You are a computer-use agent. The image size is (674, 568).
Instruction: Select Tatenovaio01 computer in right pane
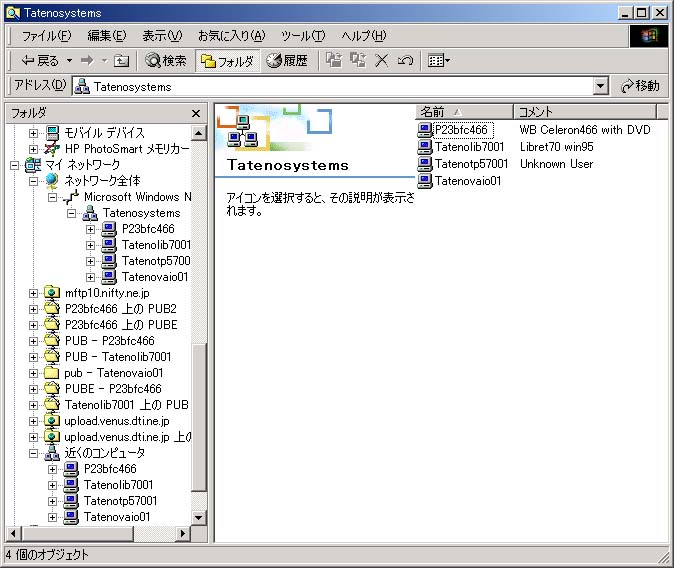pyautogui.click(x=467, y=181)
